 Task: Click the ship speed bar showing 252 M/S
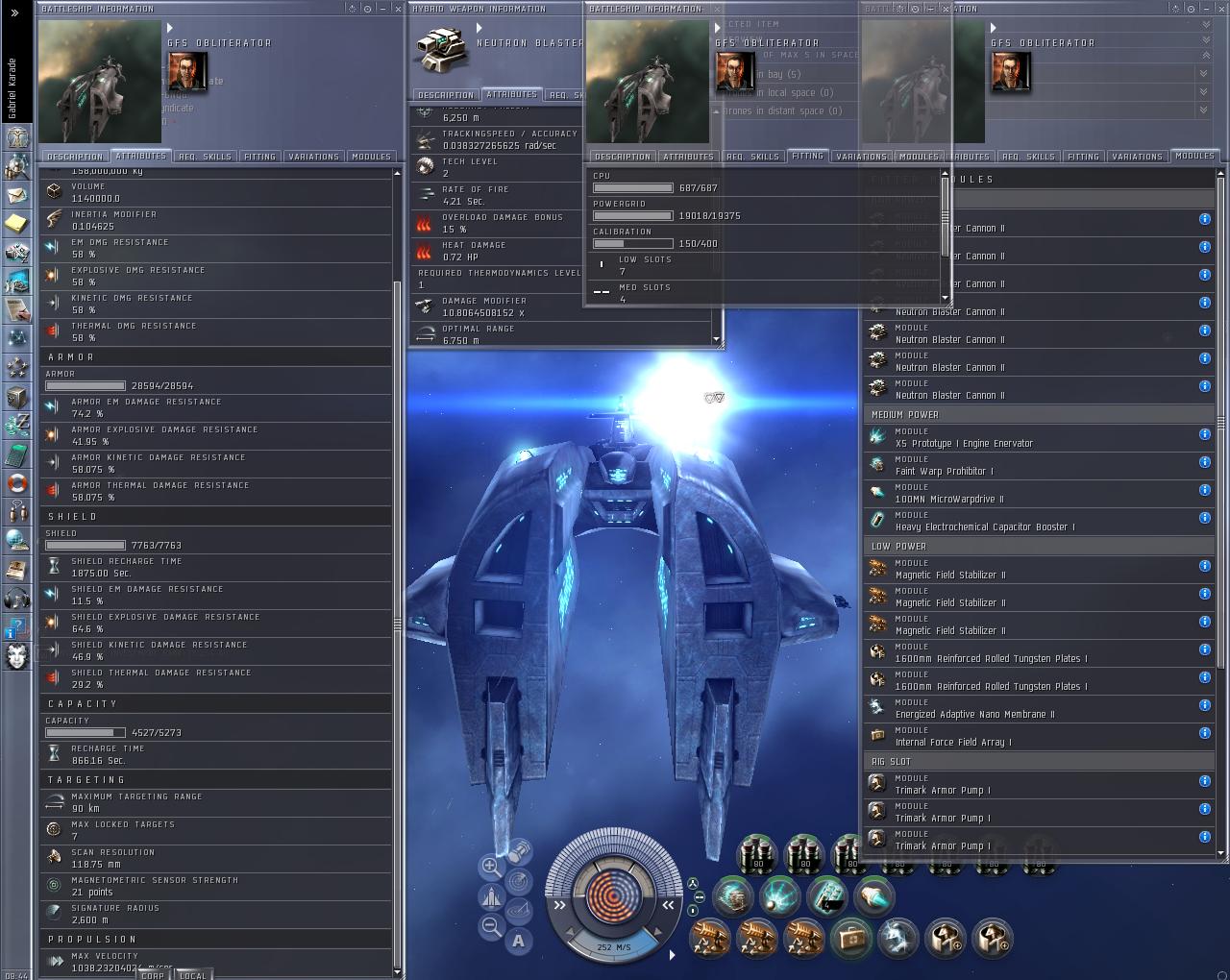(x=613, y=947)
